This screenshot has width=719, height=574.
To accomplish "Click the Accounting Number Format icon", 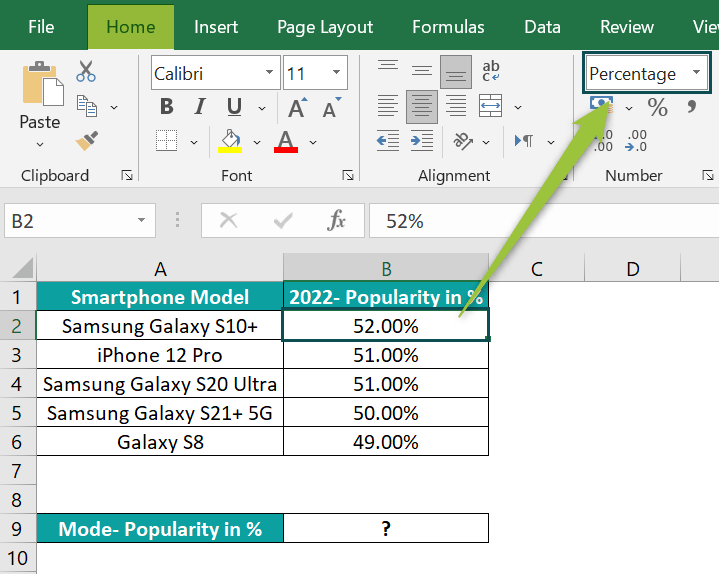I will coord(601,105).
